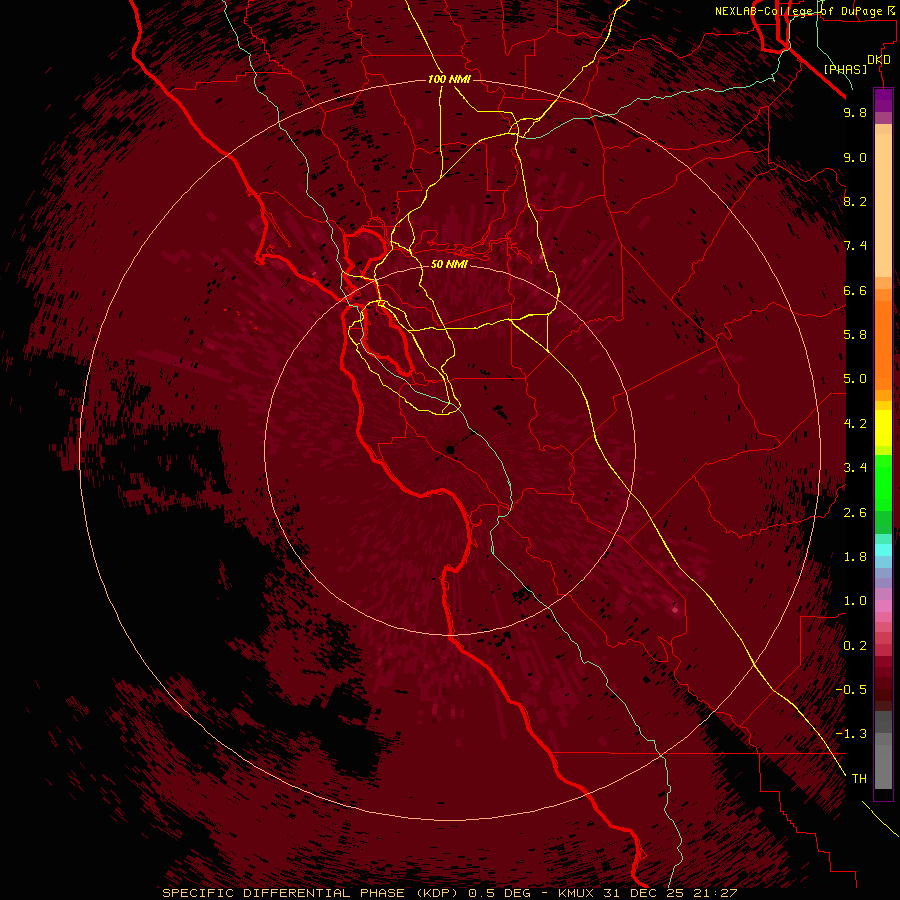Screen dimensions: 900x900
Task: Click the [PHAS] unit label
Action: (x=845, y=69)
